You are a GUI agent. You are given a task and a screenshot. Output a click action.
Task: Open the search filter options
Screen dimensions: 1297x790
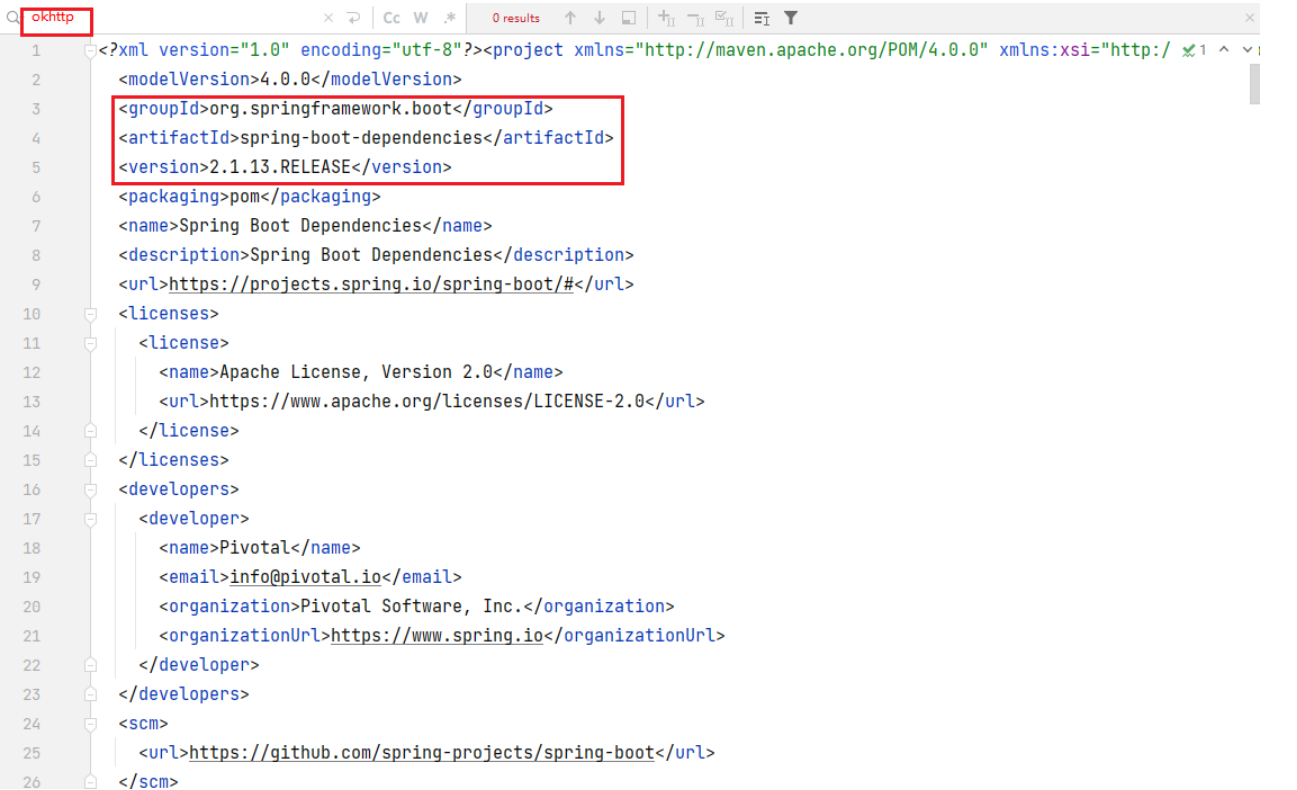click(791, 18)
